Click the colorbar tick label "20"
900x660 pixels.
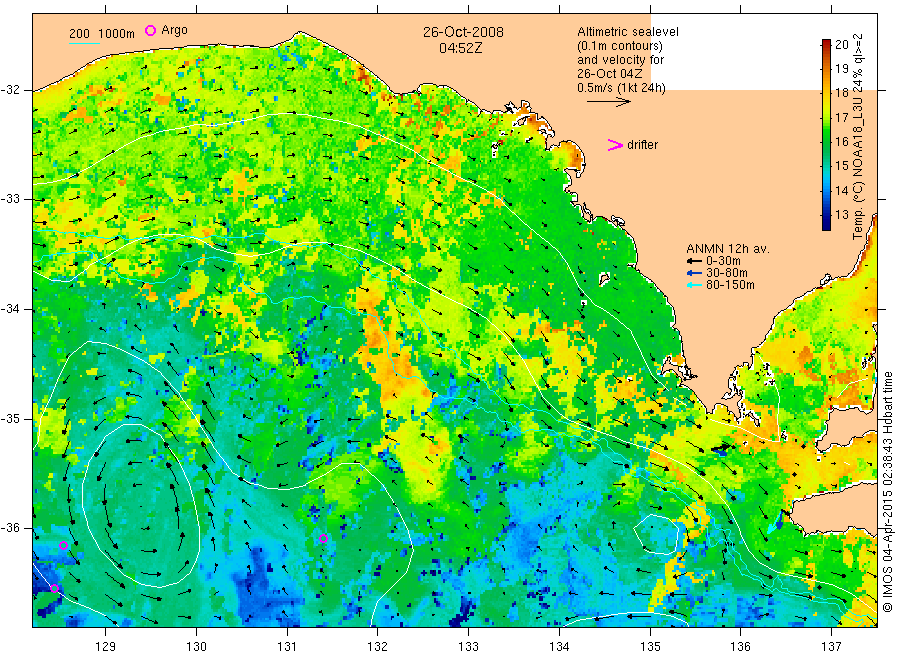842,45
